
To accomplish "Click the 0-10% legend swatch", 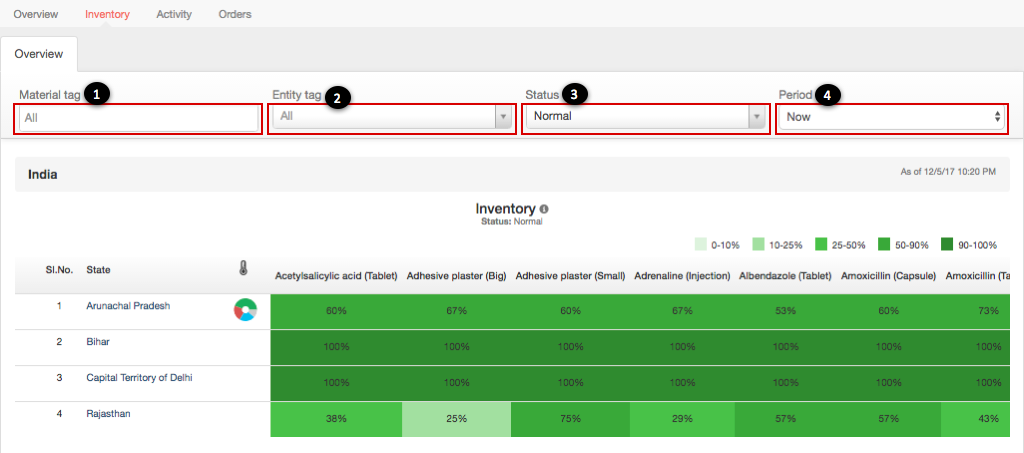I will [701, 245].
